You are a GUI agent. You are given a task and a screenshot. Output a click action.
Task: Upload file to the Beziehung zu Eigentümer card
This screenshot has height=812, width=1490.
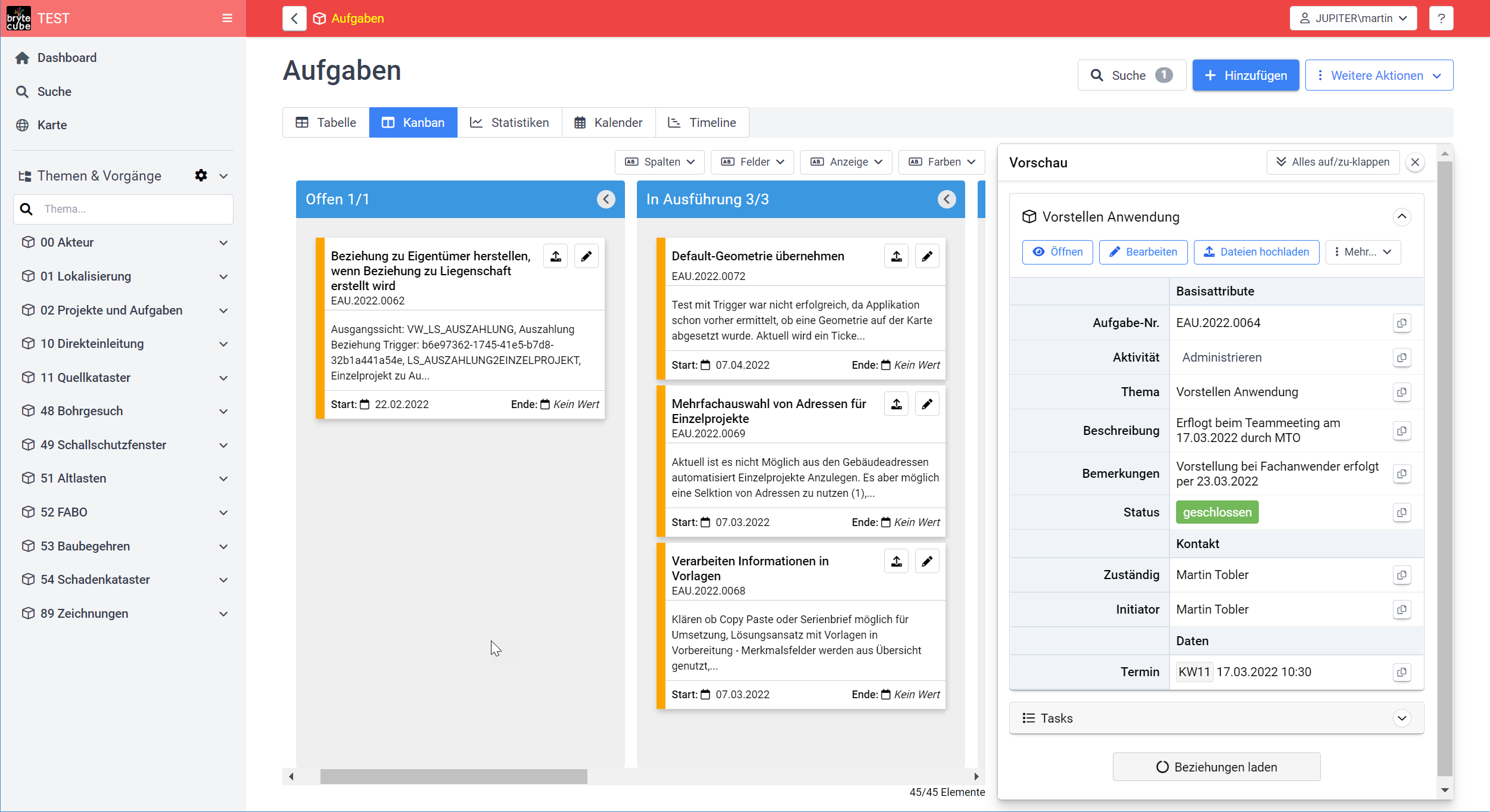(x=556, y=256)
